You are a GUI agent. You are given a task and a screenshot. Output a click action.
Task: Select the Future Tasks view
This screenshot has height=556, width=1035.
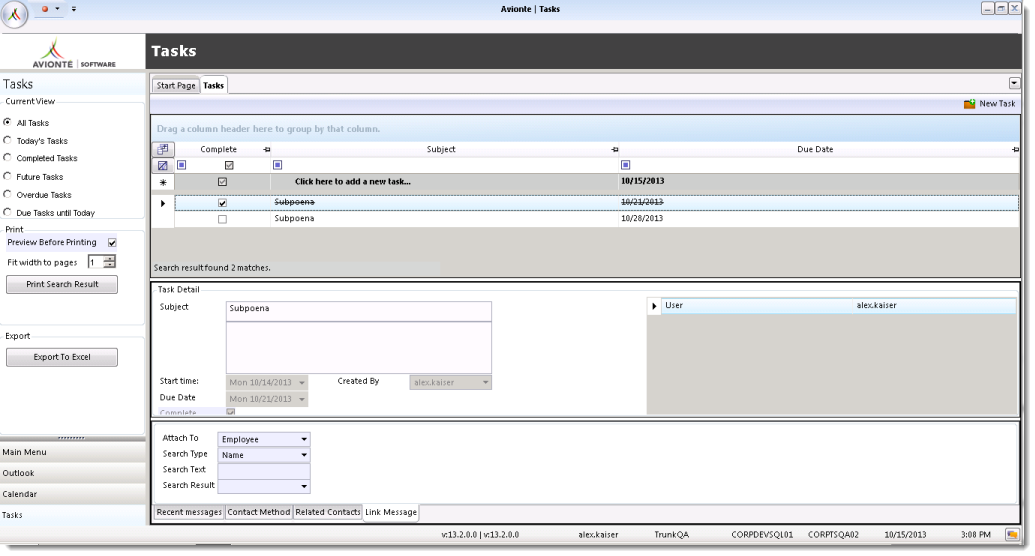pos(7,176)
